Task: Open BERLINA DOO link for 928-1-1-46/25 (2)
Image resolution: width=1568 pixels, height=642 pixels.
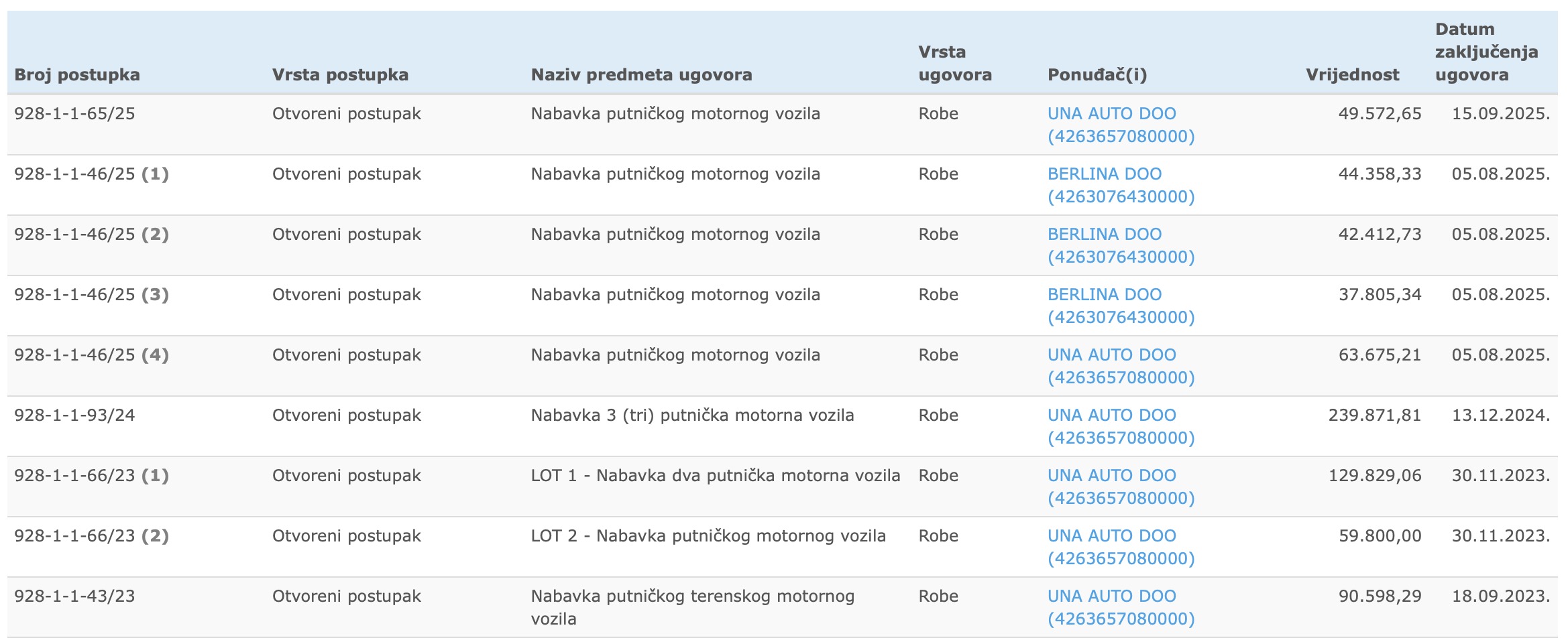Action: pyautogui.click(x=1121, y=245)
